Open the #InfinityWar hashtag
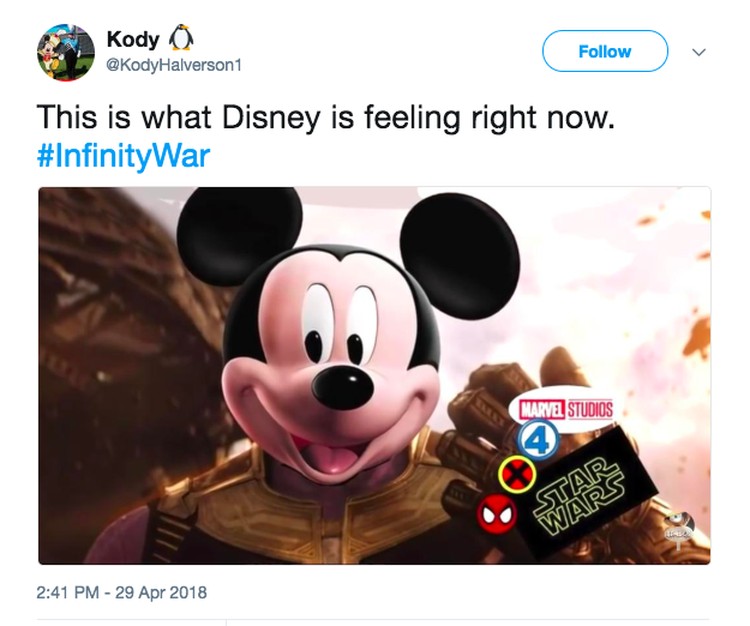750x626 pixels. [123, 156]
